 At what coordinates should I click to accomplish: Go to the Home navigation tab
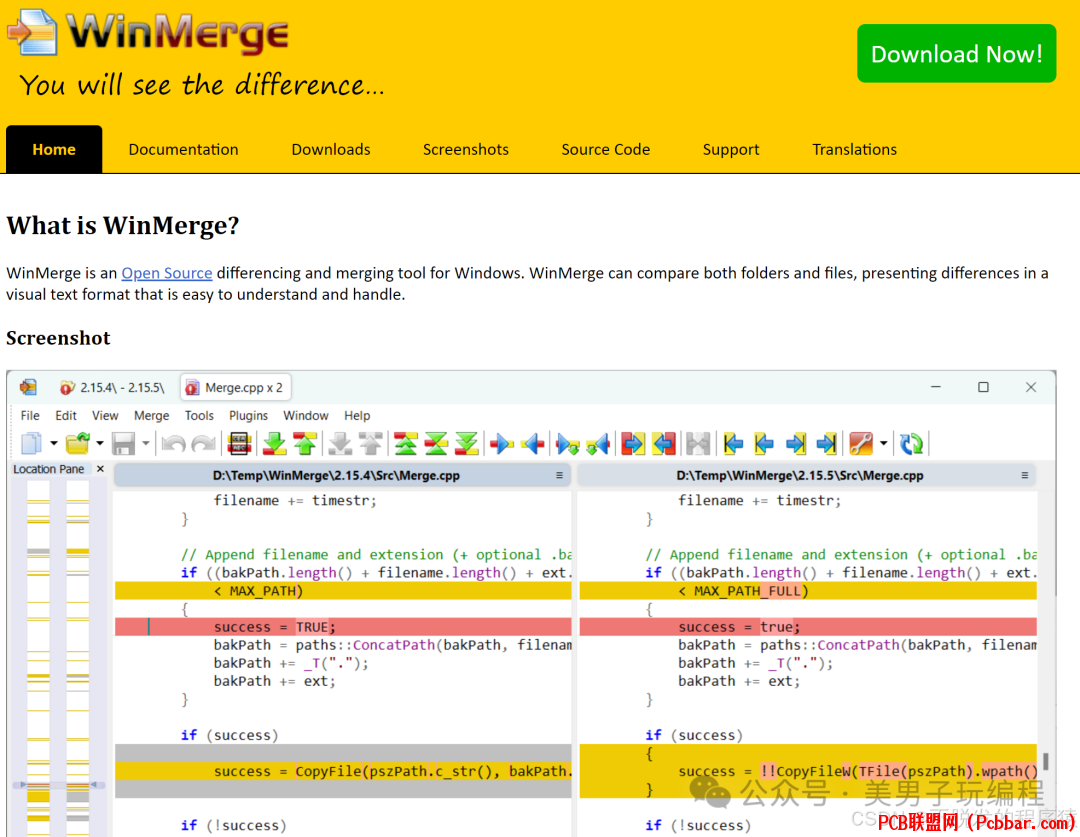pos(54,149)
